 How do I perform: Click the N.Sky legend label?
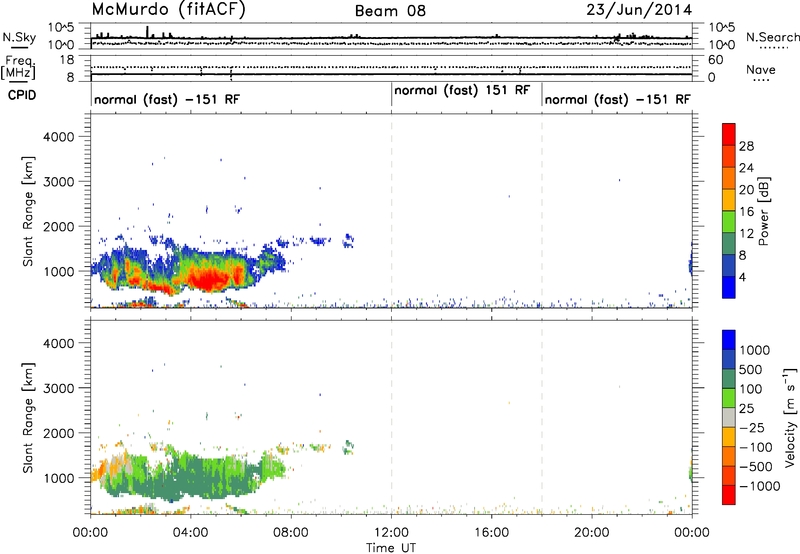(x=19, y=37)
